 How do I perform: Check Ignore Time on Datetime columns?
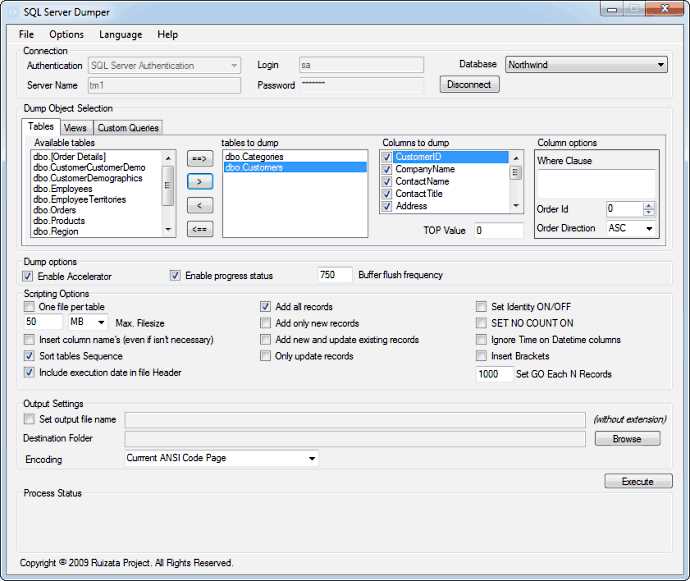click(481, 339)
